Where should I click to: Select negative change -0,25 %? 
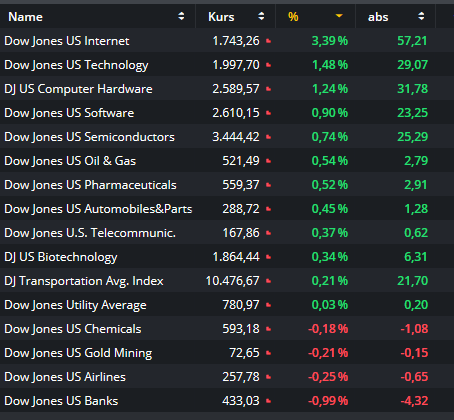tap(328, 377)
